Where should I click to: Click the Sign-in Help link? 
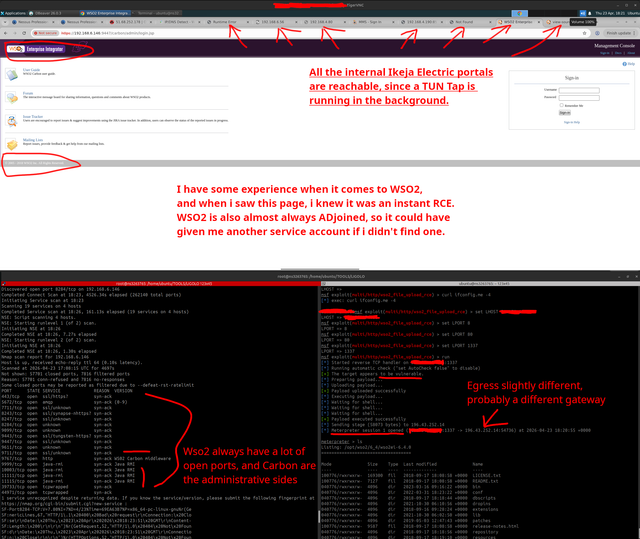point(571,122)
